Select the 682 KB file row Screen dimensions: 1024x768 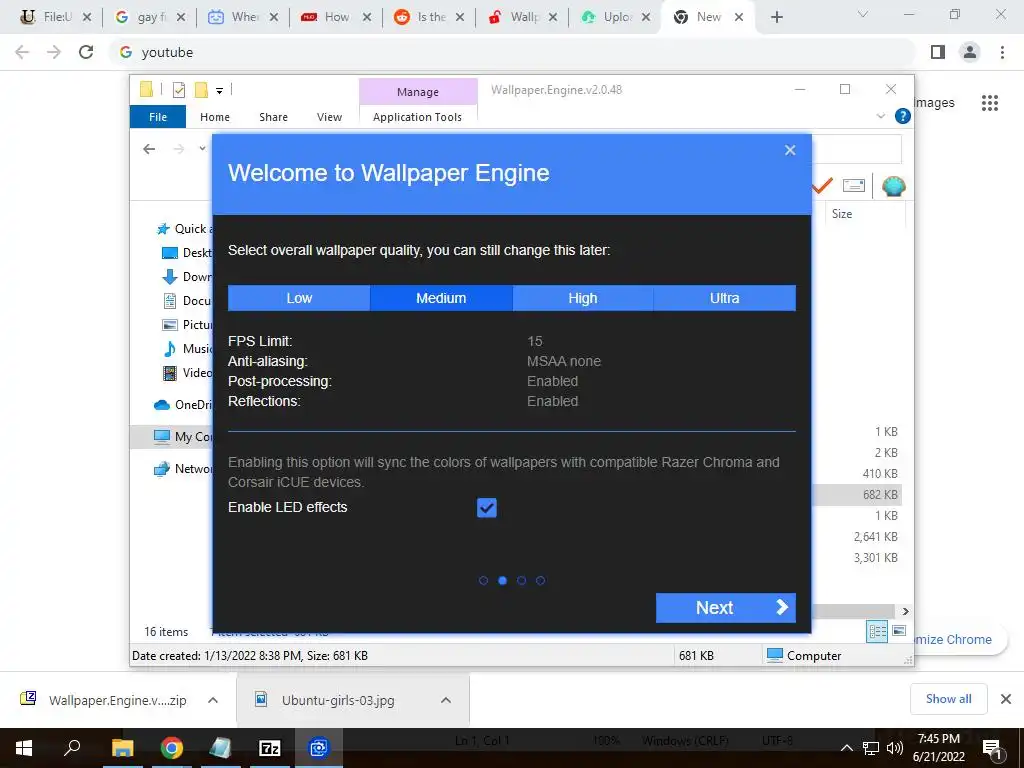click(x=857, y=494)
